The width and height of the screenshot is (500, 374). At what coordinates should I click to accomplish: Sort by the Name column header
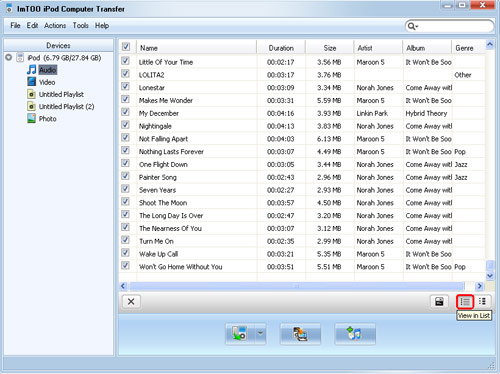pos(197,48)
